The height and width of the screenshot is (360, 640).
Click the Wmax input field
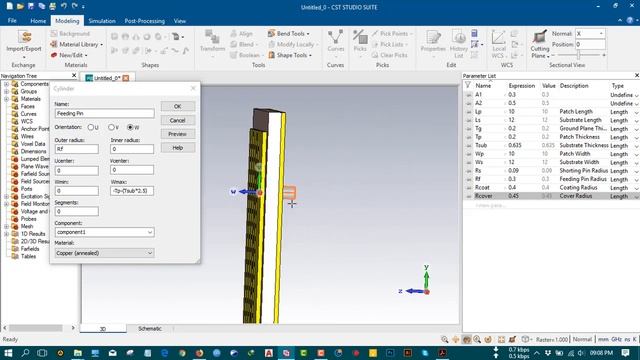tap(132, 191)
